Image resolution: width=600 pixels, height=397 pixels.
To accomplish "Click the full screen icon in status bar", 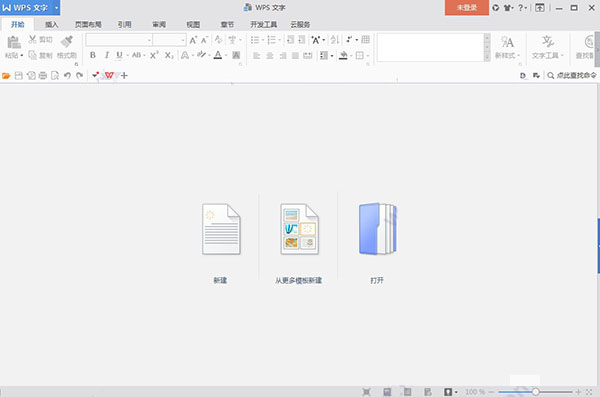I will (366, 392).
